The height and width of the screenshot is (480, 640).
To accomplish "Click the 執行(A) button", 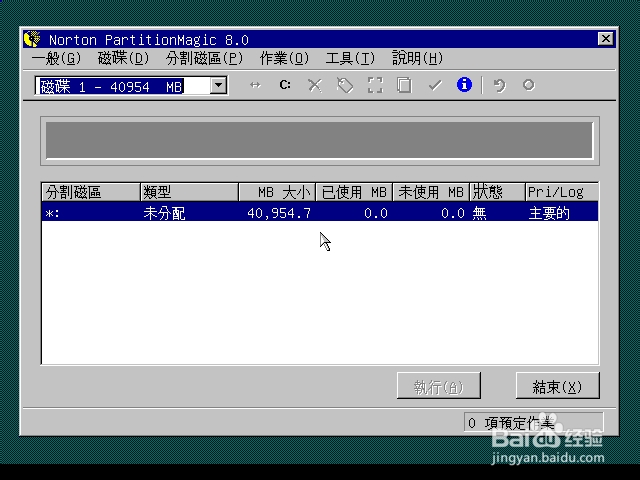I will tap(439, 385).
